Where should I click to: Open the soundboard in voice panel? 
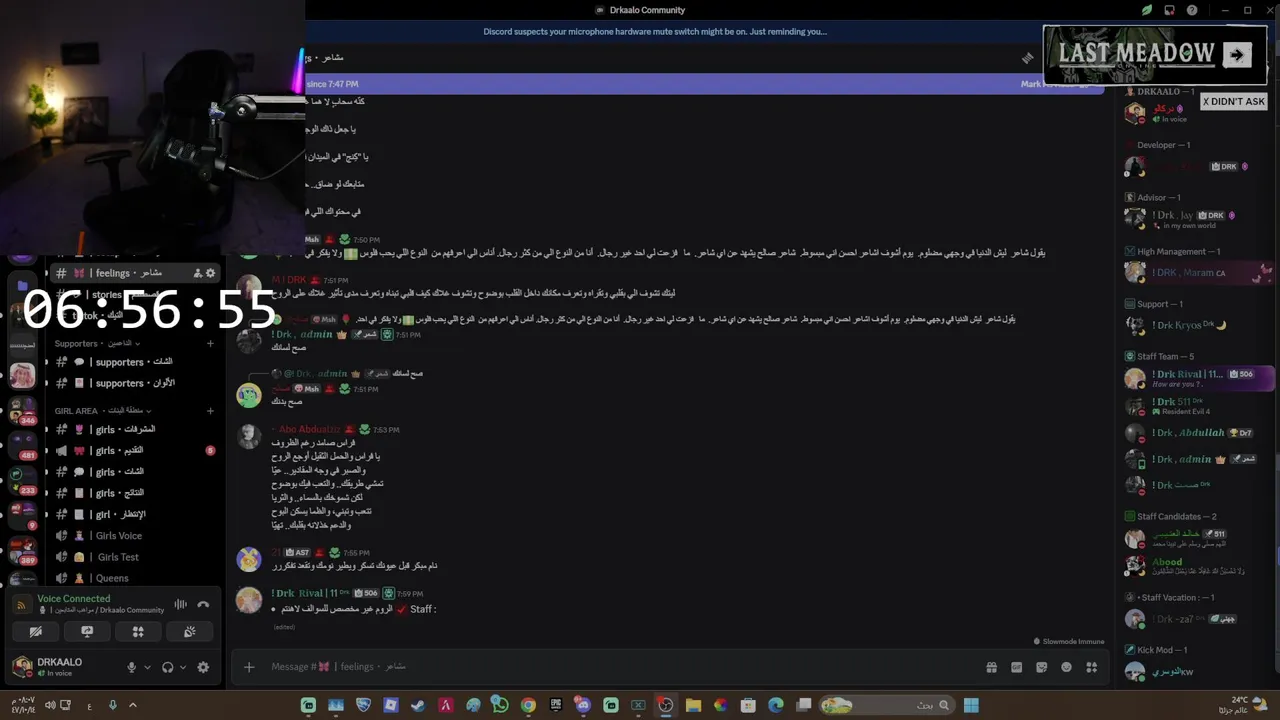point(189,631)
